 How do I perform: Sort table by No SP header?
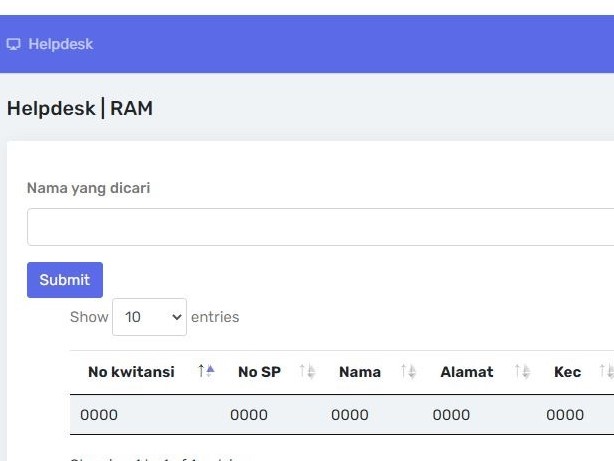point(259,372)
